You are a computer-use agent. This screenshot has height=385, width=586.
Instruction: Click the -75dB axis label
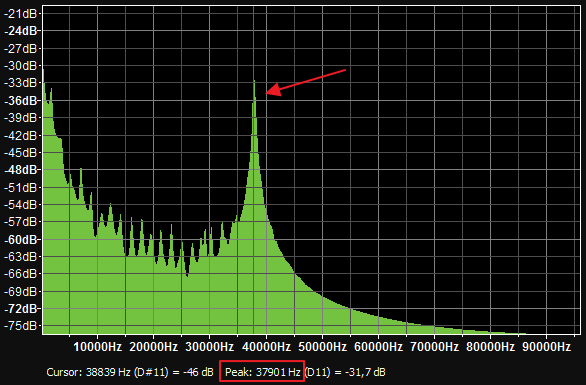(20, 326)
